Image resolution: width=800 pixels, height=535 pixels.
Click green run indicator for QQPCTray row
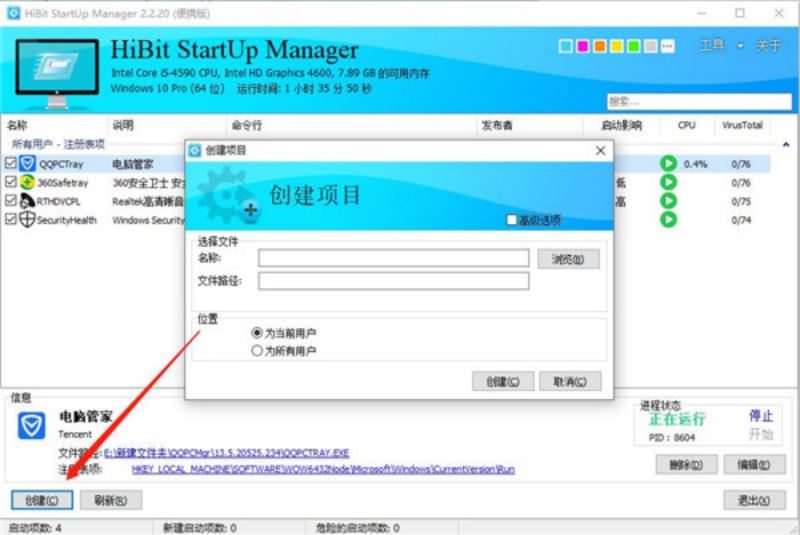pyautogui.click(x=668, y=163)
